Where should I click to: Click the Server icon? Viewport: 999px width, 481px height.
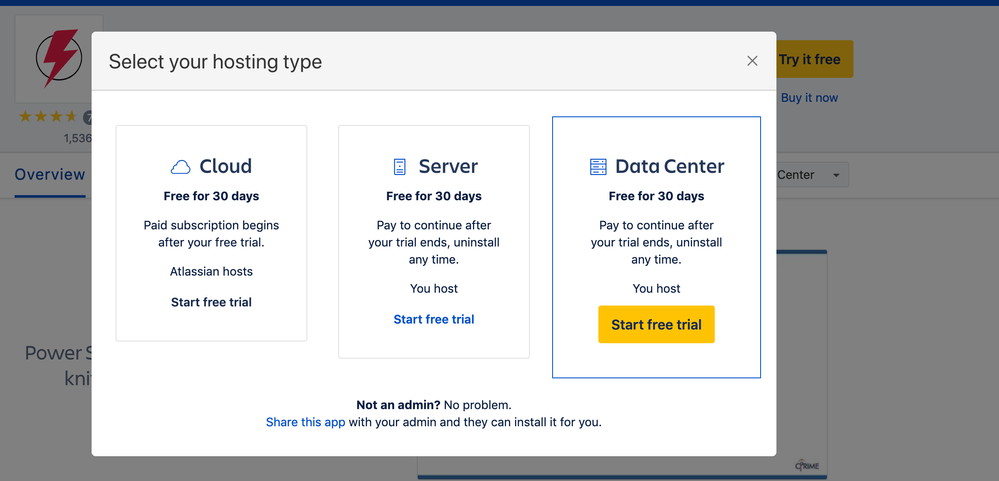click(399, 167)
